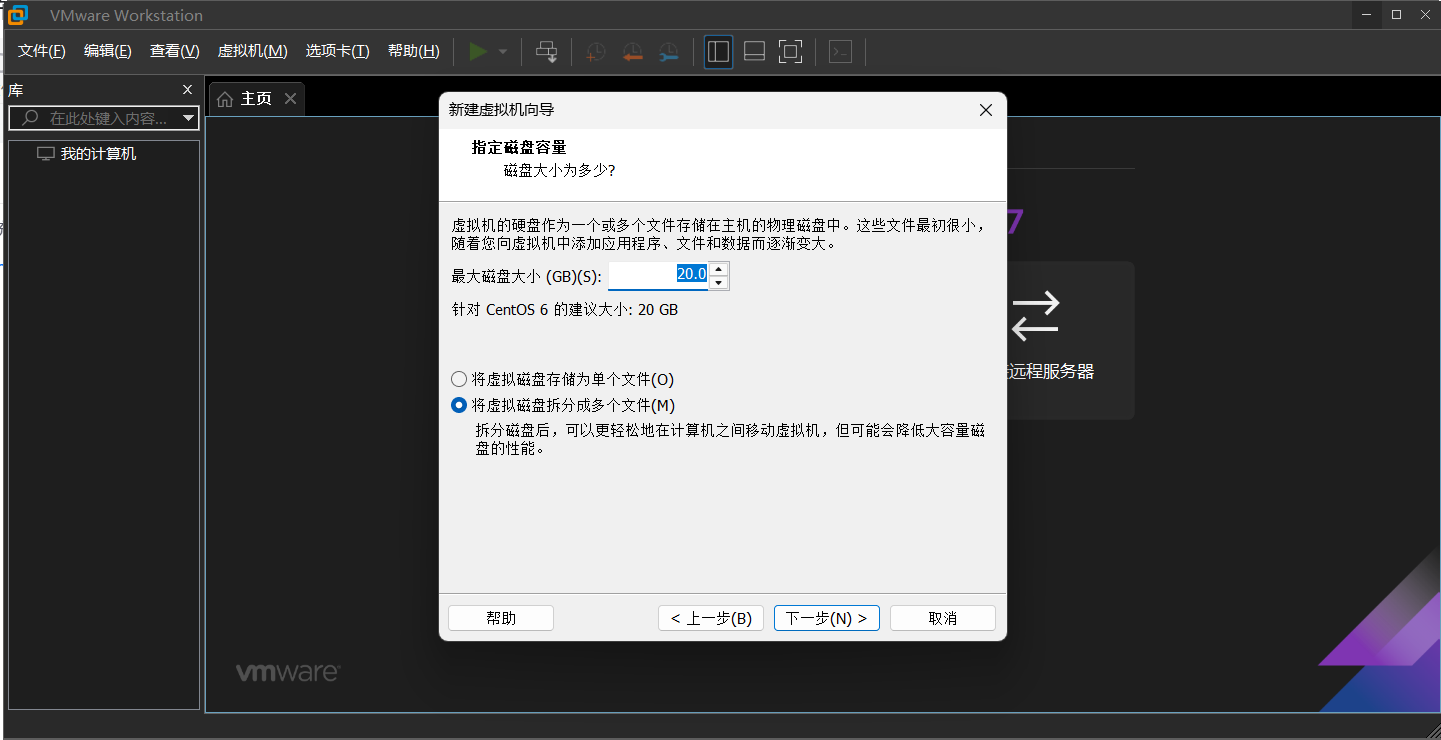The width and height of the screenshot is (1441, 740).
Task: Click the 下一步(N) > button
Action: pyautogui.click(x=827, y=618)
